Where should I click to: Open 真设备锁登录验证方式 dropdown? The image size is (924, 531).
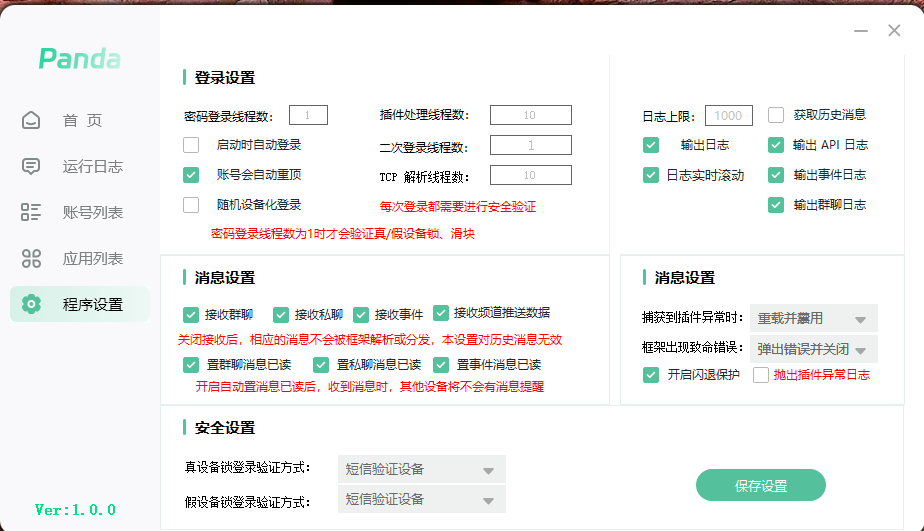(x=422, y=470)
